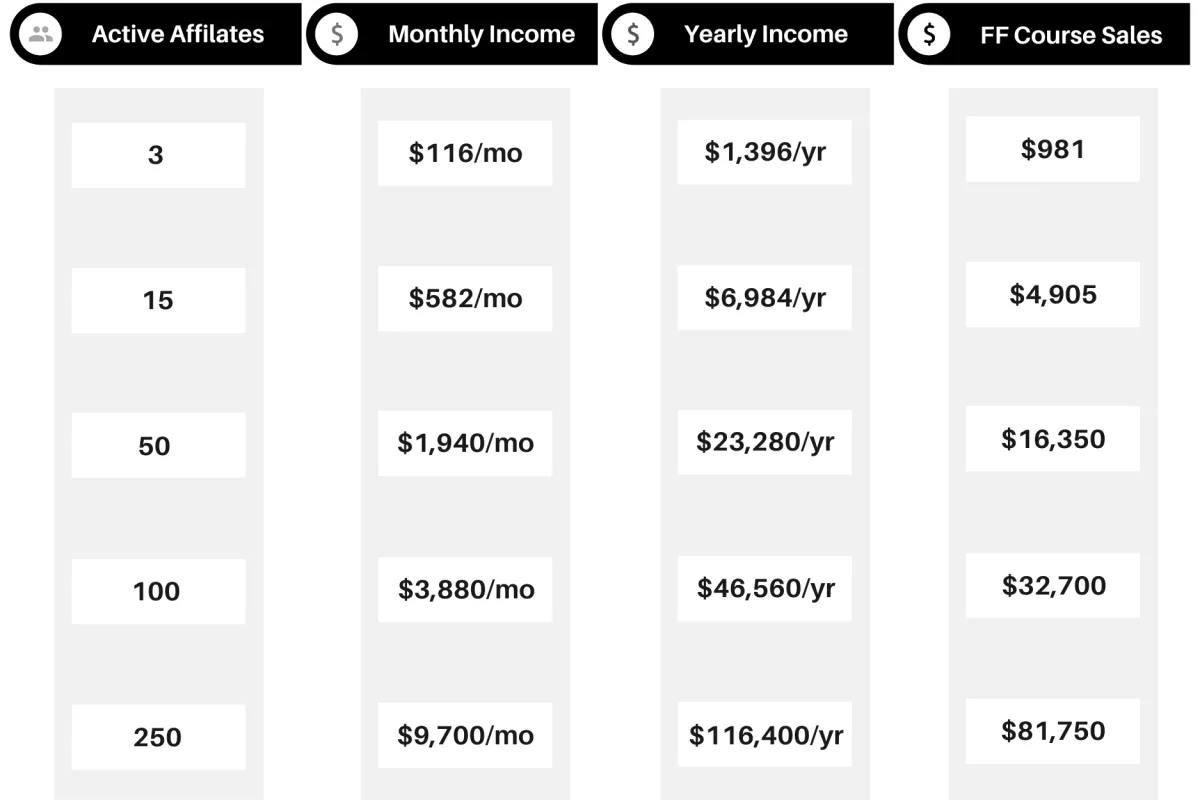Select the 250 affiliates cell
This screenshot has height=800, width=1200.
[158, 737]
